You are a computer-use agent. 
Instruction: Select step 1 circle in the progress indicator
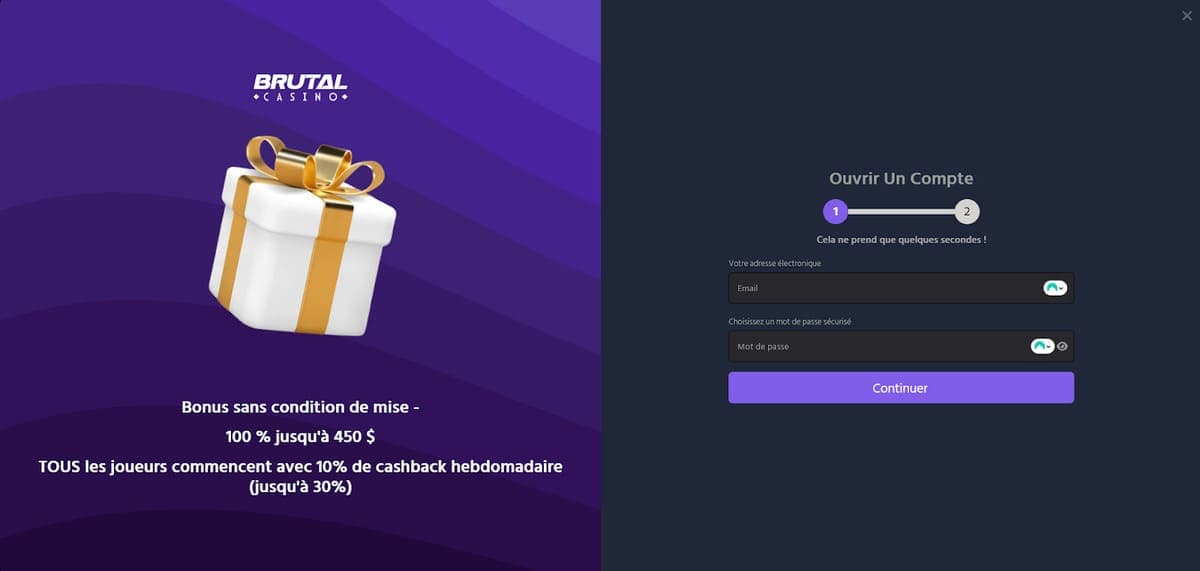coord(835,212)
